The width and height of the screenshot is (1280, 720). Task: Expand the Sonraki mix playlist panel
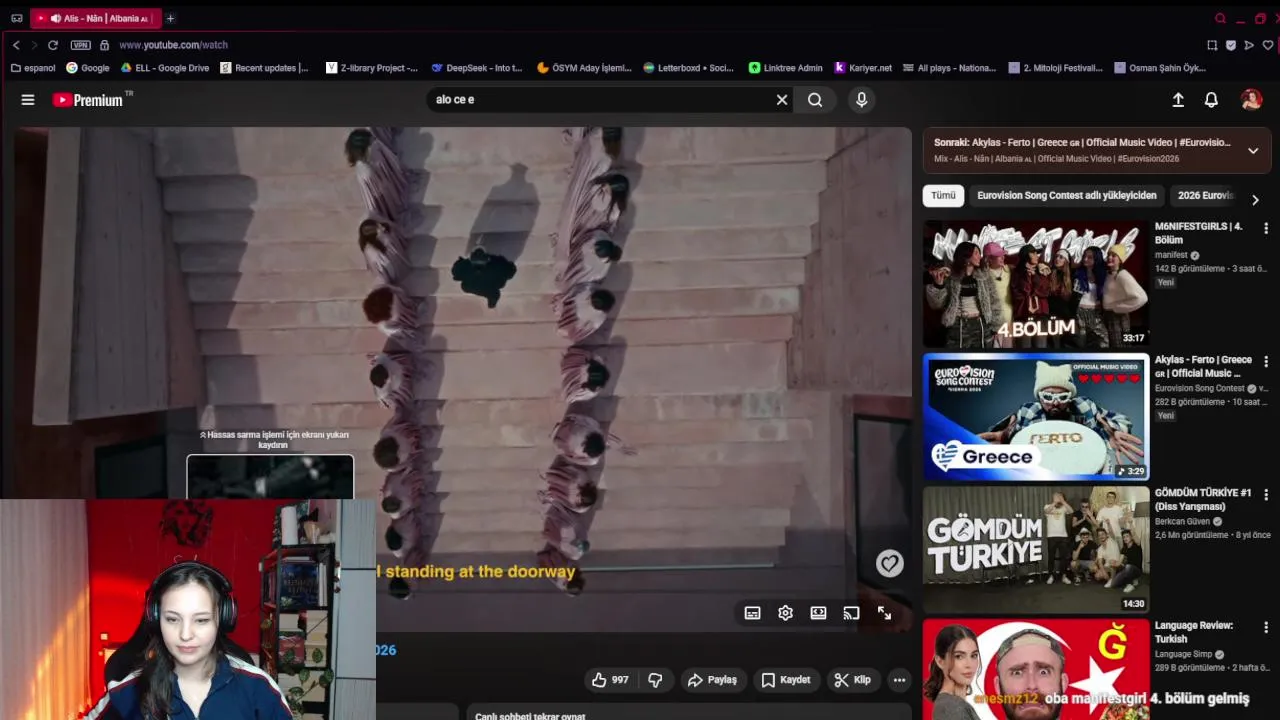(x=1253, y=151)
